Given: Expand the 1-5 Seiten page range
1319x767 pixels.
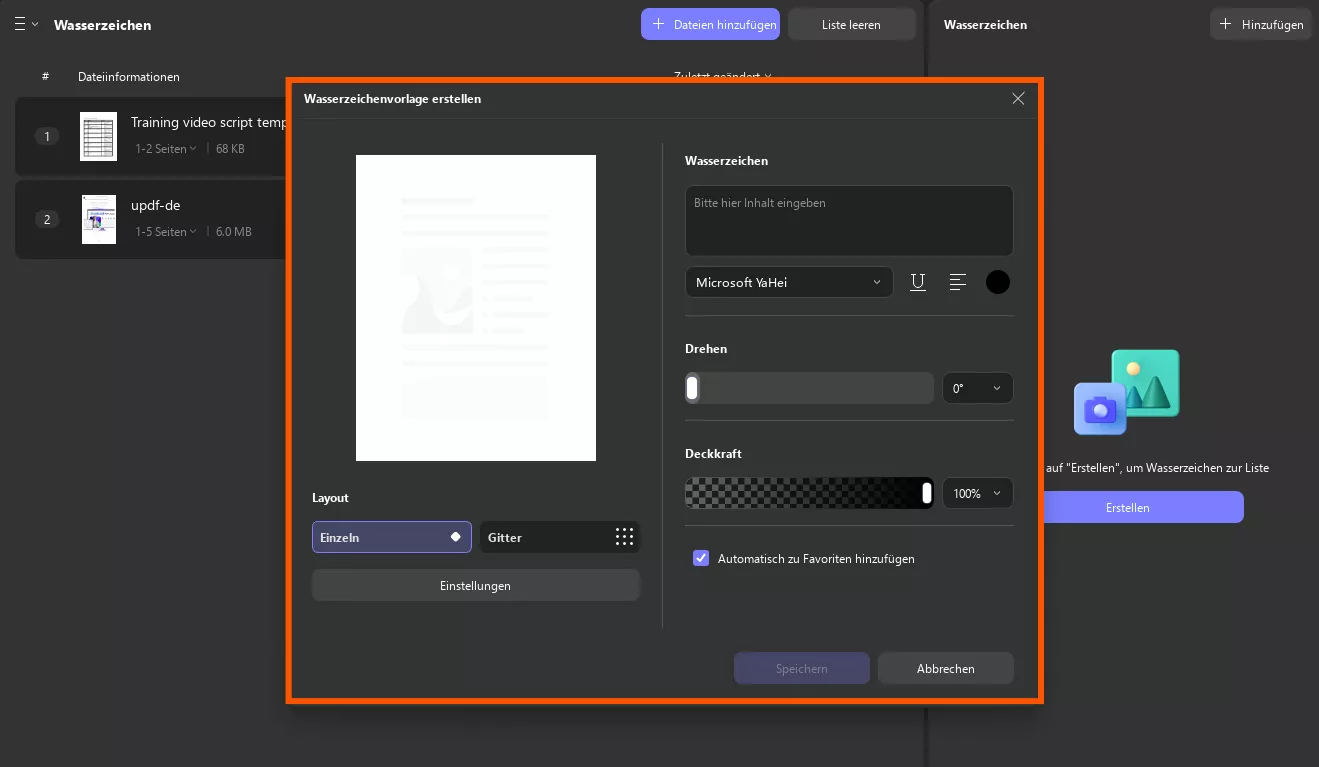Looking at the screenshot, I should 166,232.
